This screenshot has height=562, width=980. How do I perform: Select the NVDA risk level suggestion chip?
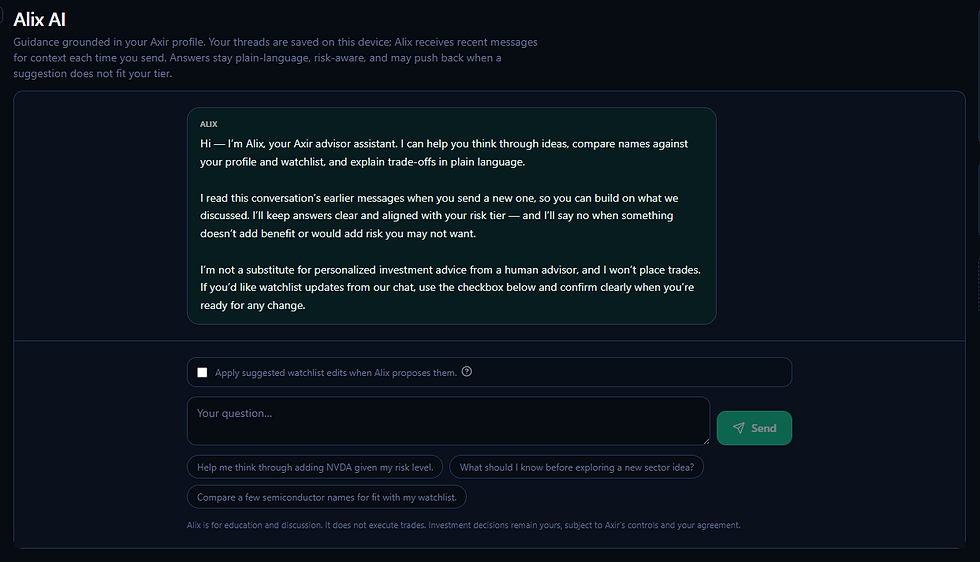(315, 467)
